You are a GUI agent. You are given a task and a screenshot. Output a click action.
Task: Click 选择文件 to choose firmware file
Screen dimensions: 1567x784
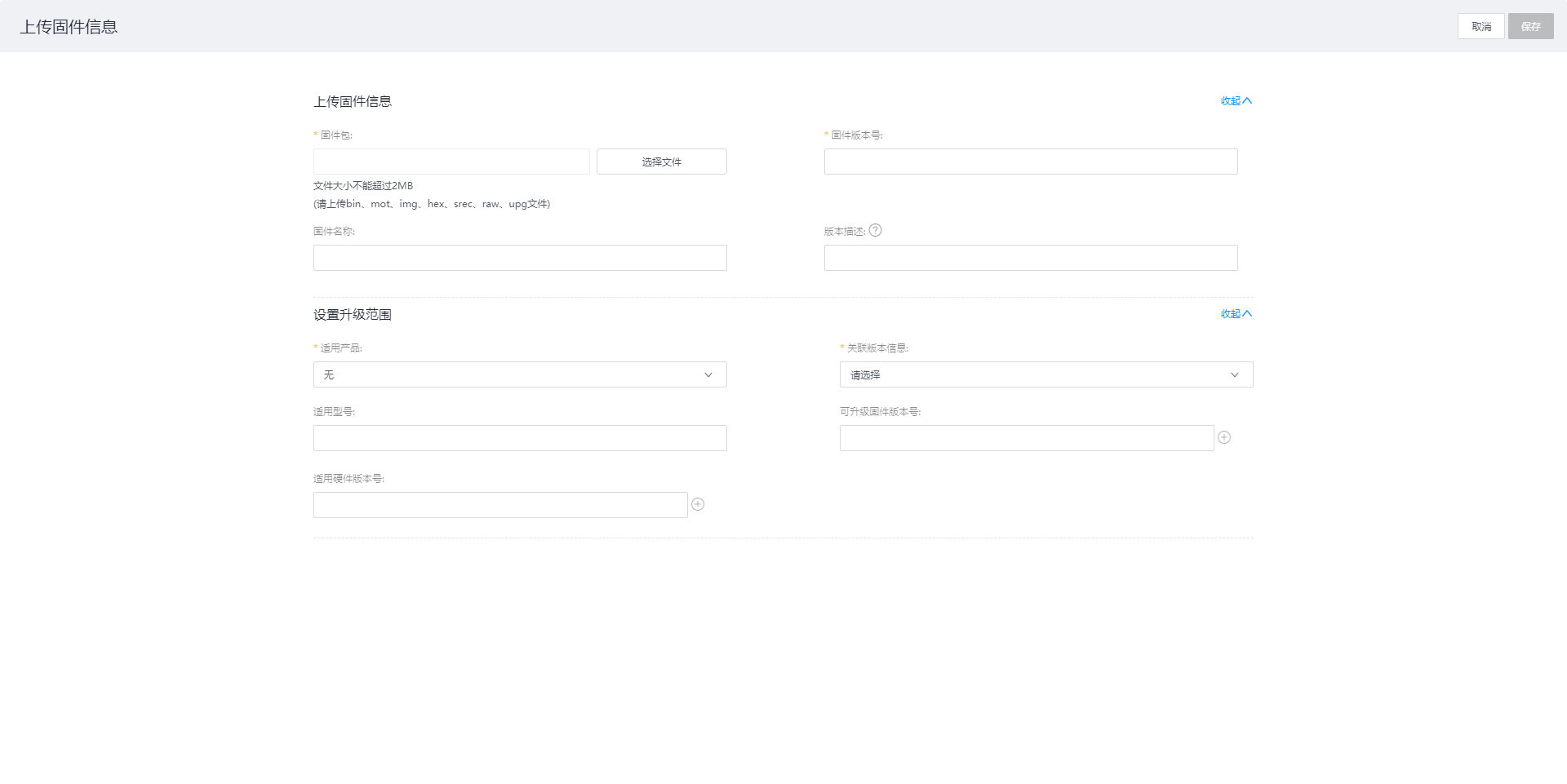[661, 162]
